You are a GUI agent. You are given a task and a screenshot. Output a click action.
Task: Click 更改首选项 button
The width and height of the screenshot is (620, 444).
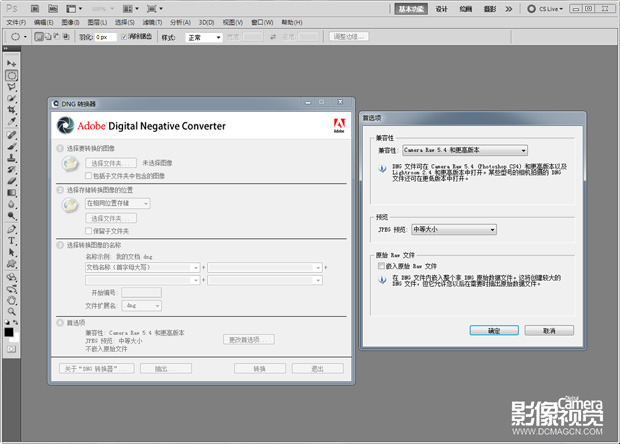pyautogui.click(x=249, y=340)
